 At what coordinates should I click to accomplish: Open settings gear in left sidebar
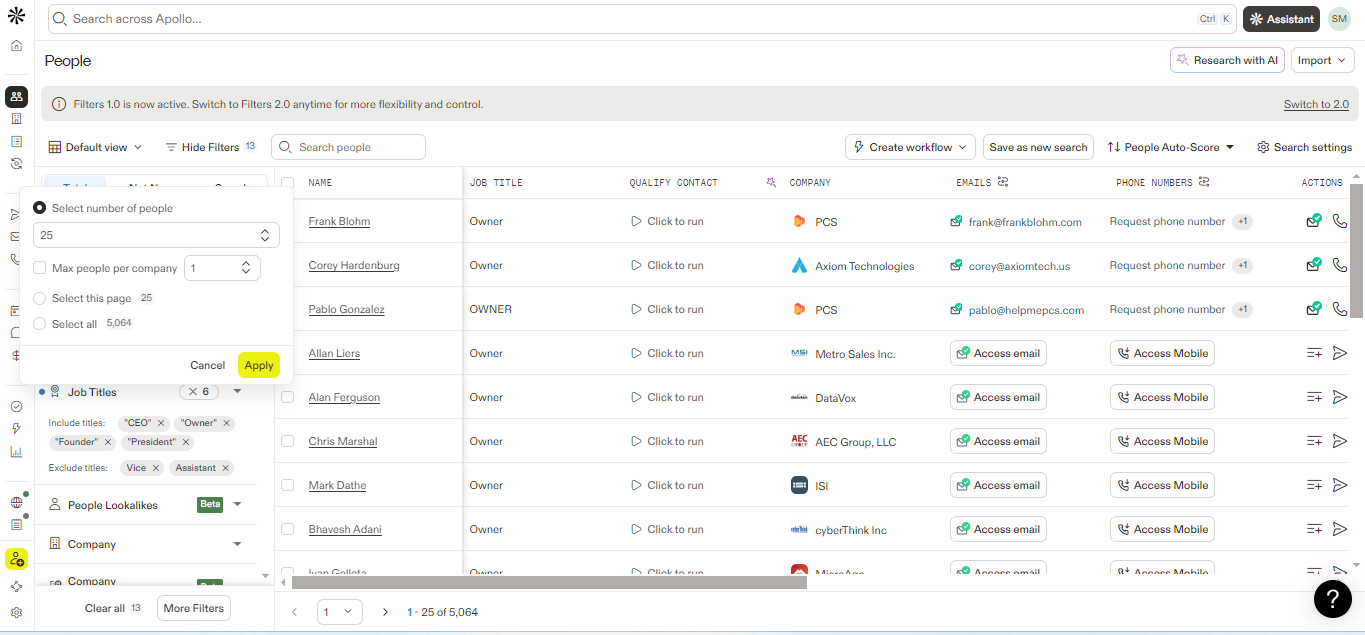(16, 613)
